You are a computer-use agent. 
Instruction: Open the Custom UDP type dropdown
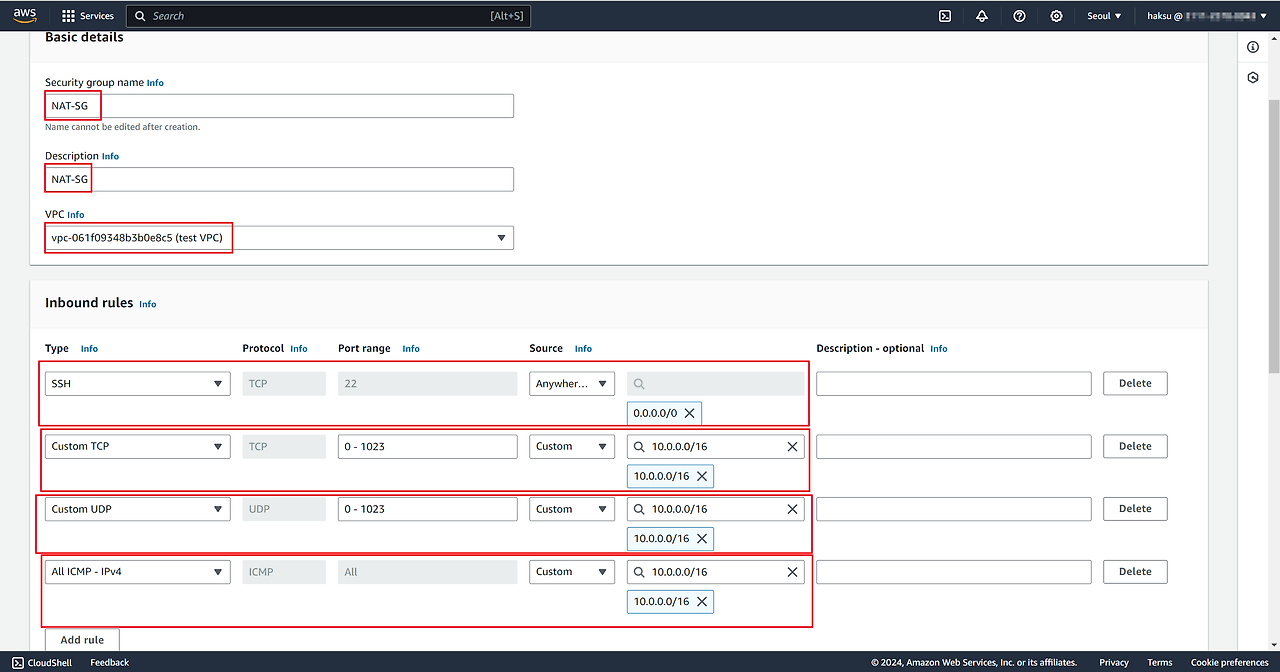pyautogui.click(x=137, y=509)
